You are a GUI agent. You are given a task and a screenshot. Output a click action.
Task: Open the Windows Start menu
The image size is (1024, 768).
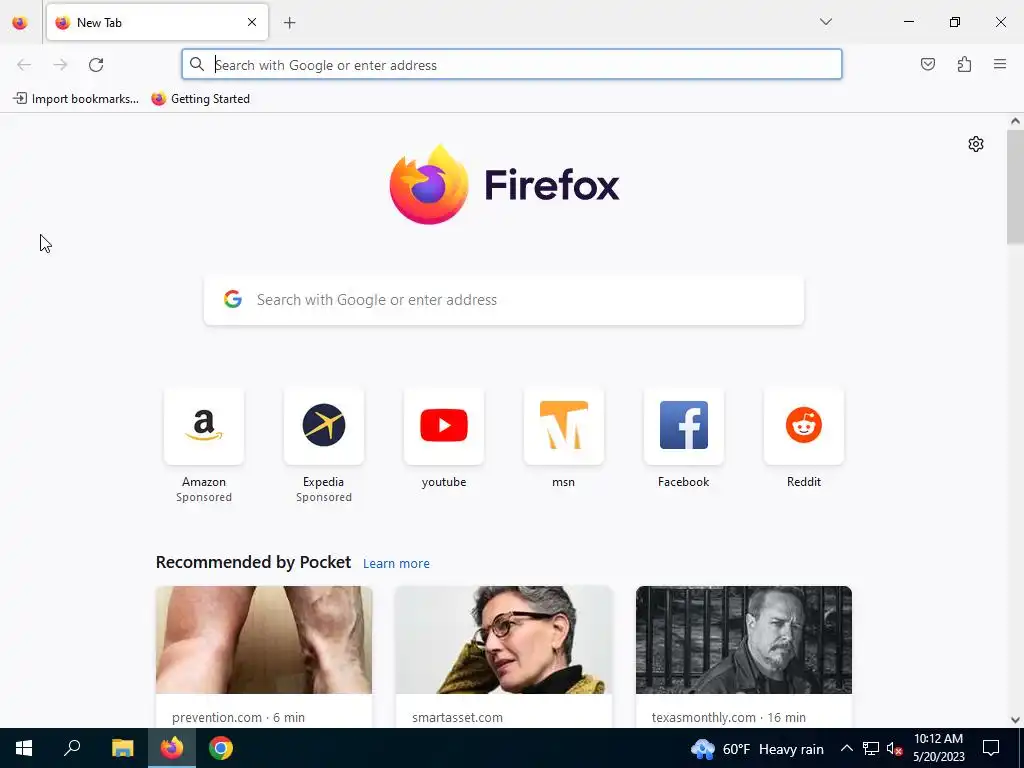pyautogui.click(x=24, y=748)
